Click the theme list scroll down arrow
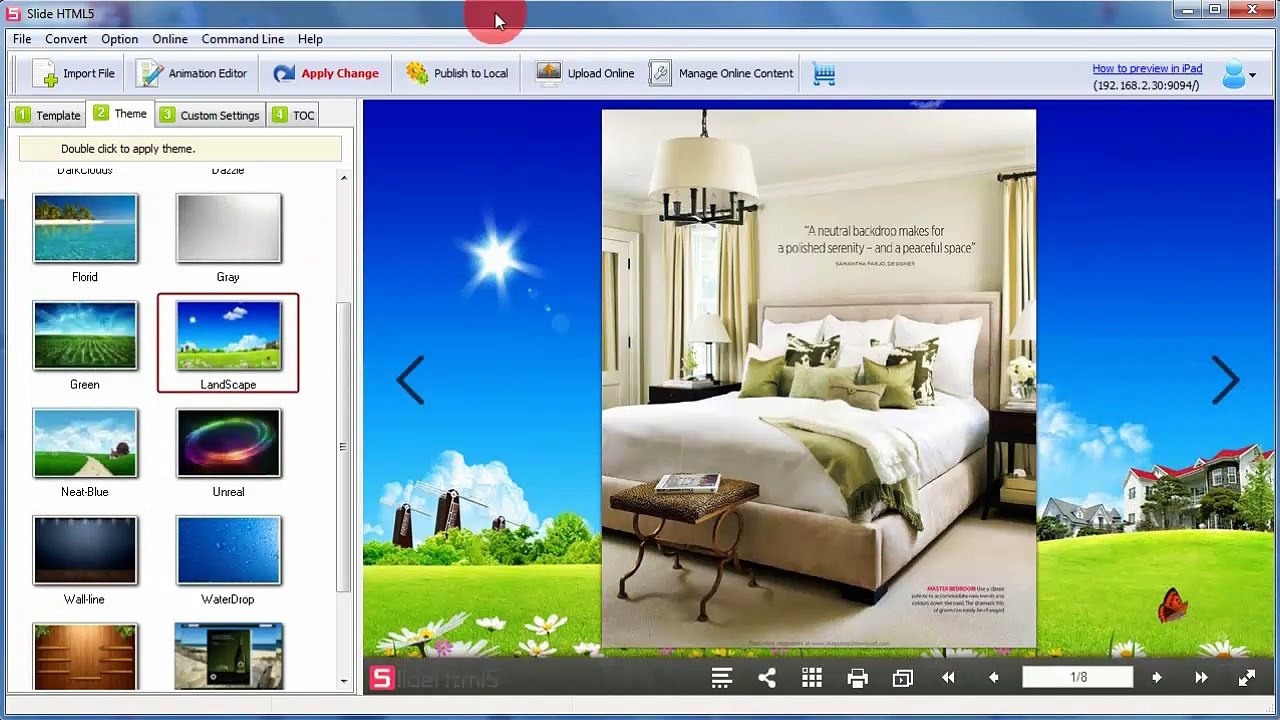1280x720 pixels. pyautogui.click(x=344, y=681)
